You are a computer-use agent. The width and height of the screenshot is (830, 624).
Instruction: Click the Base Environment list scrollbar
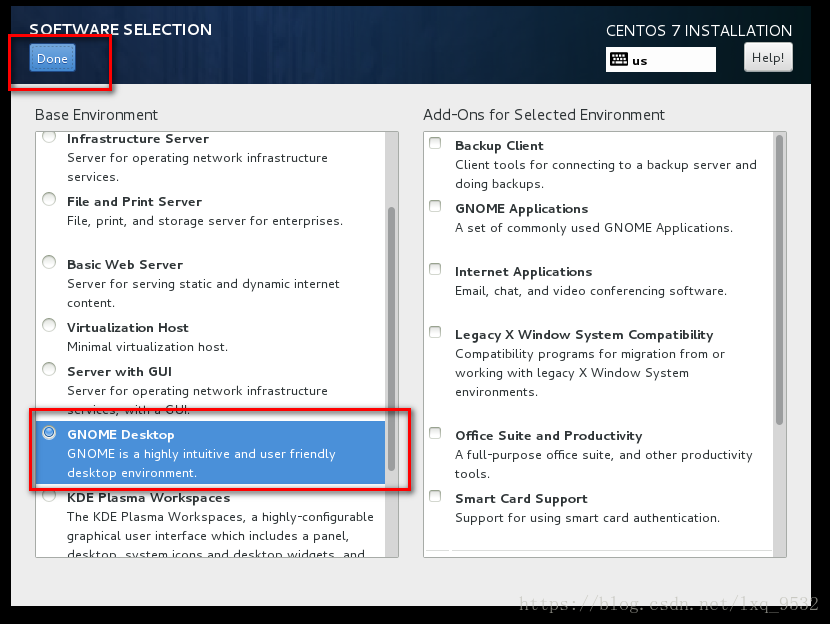pos(392,339)
